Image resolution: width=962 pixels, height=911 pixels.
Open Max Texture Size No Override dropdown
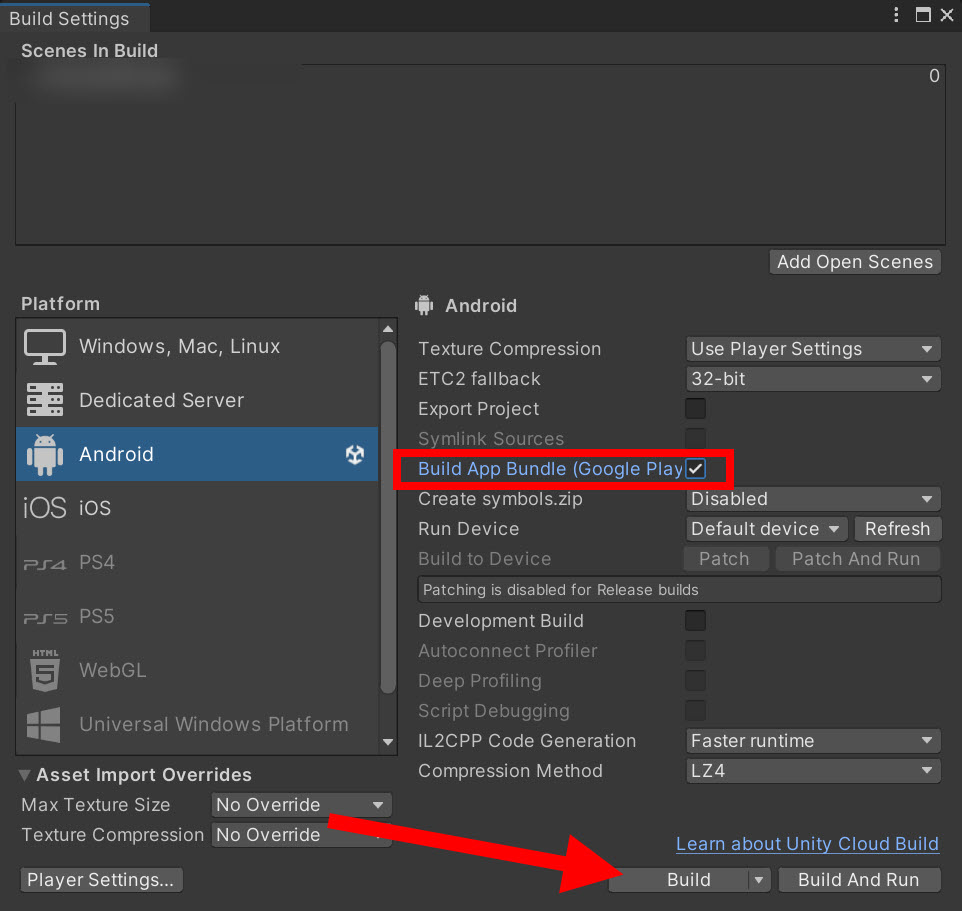tap(301, 805)
